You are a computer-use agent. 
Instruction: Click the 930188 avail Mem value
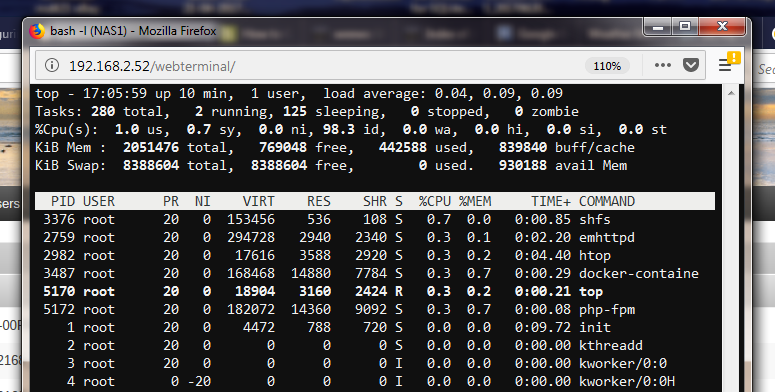pyautogui.click(x=522, y=166)
